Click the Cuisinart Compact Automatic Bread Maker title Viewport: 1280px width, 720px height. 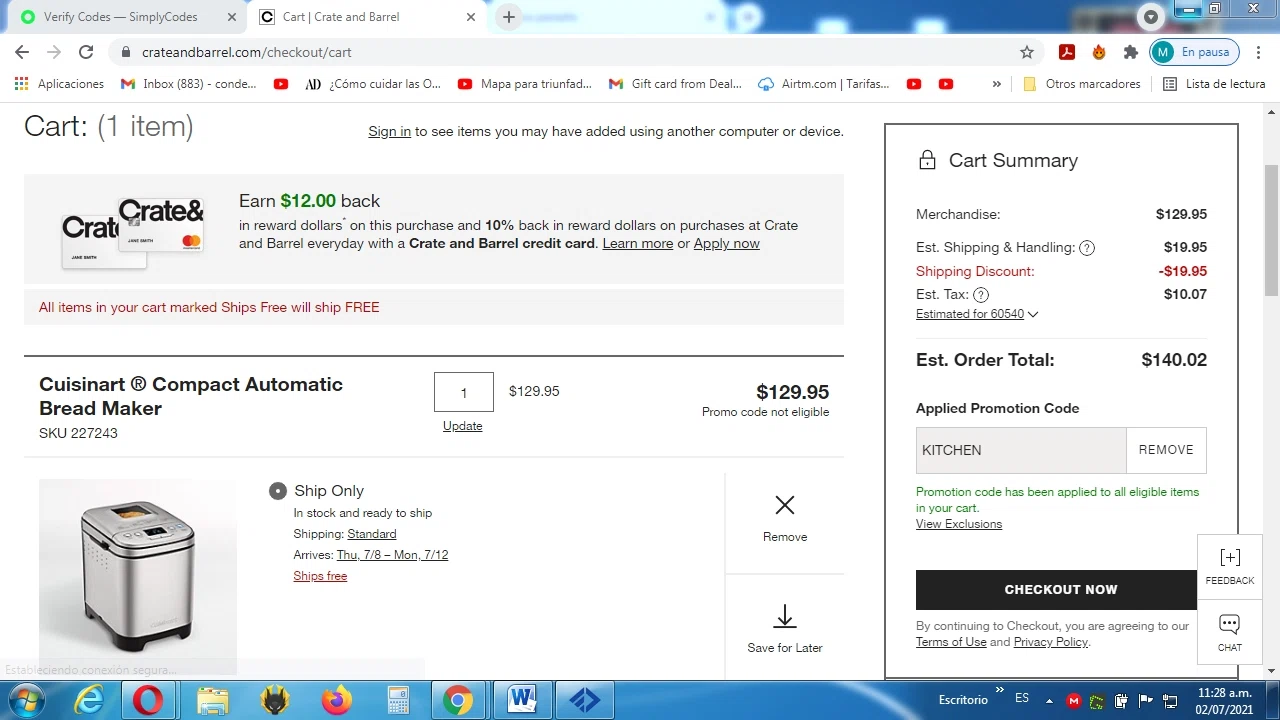pyautogui.click(x=191, y=396)
